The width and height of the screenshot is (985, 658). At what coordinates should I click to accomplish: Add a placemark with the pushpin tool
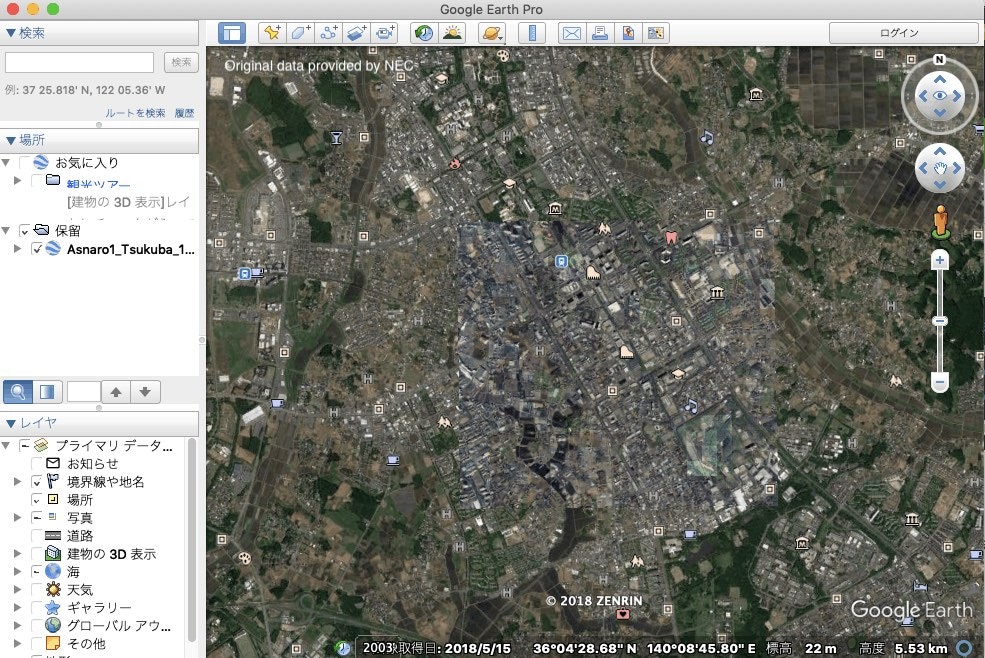click(x=273, y=33)
